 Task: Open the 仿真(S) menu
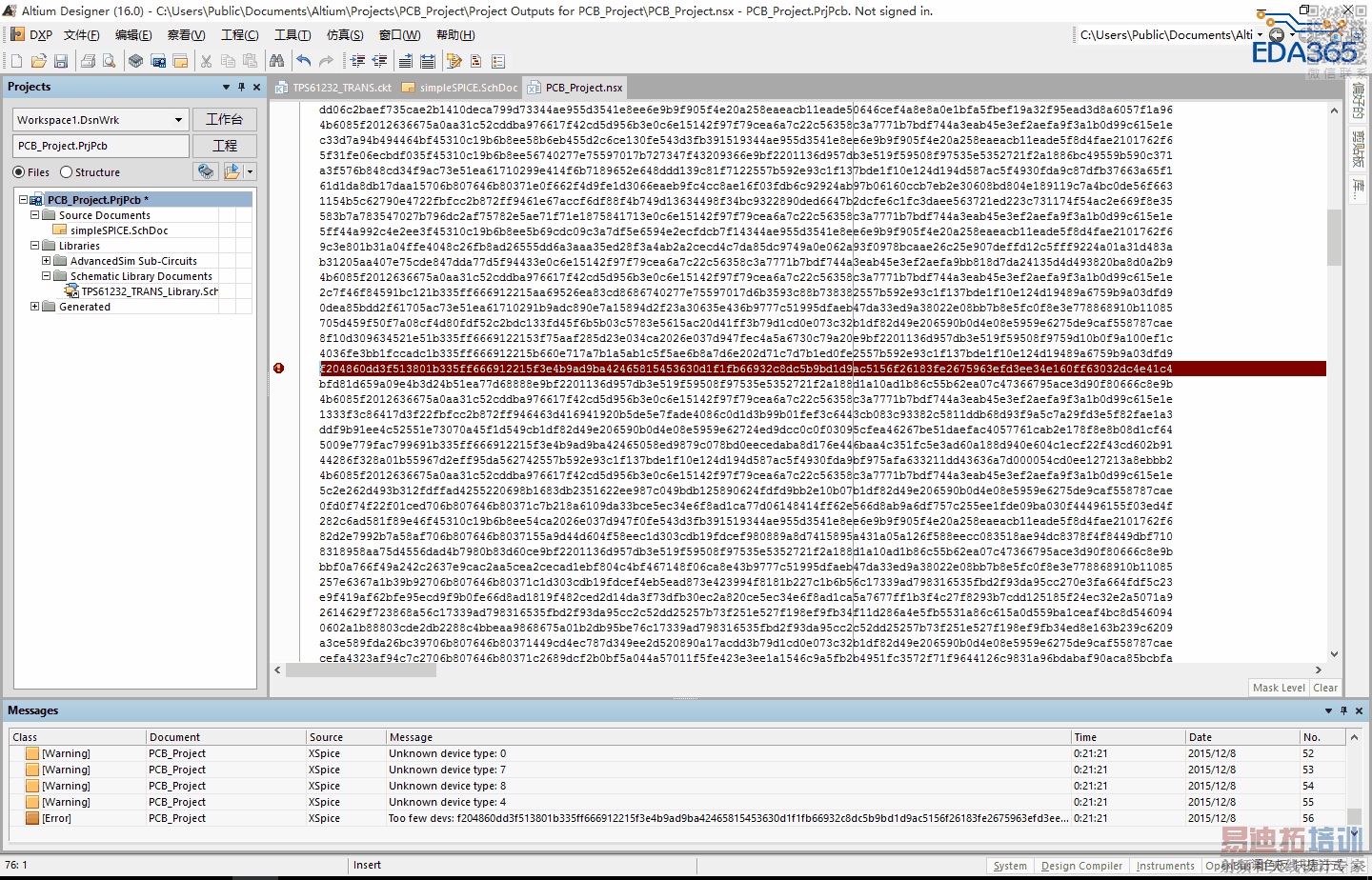pyautogui.click(x=345, y=35)
